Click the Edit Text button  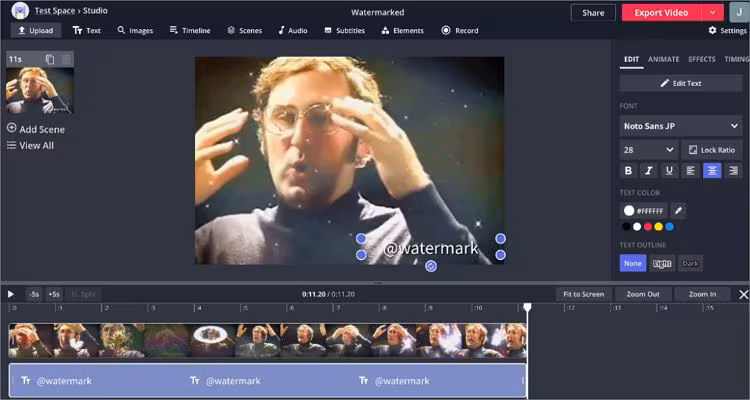click(681, 83)
